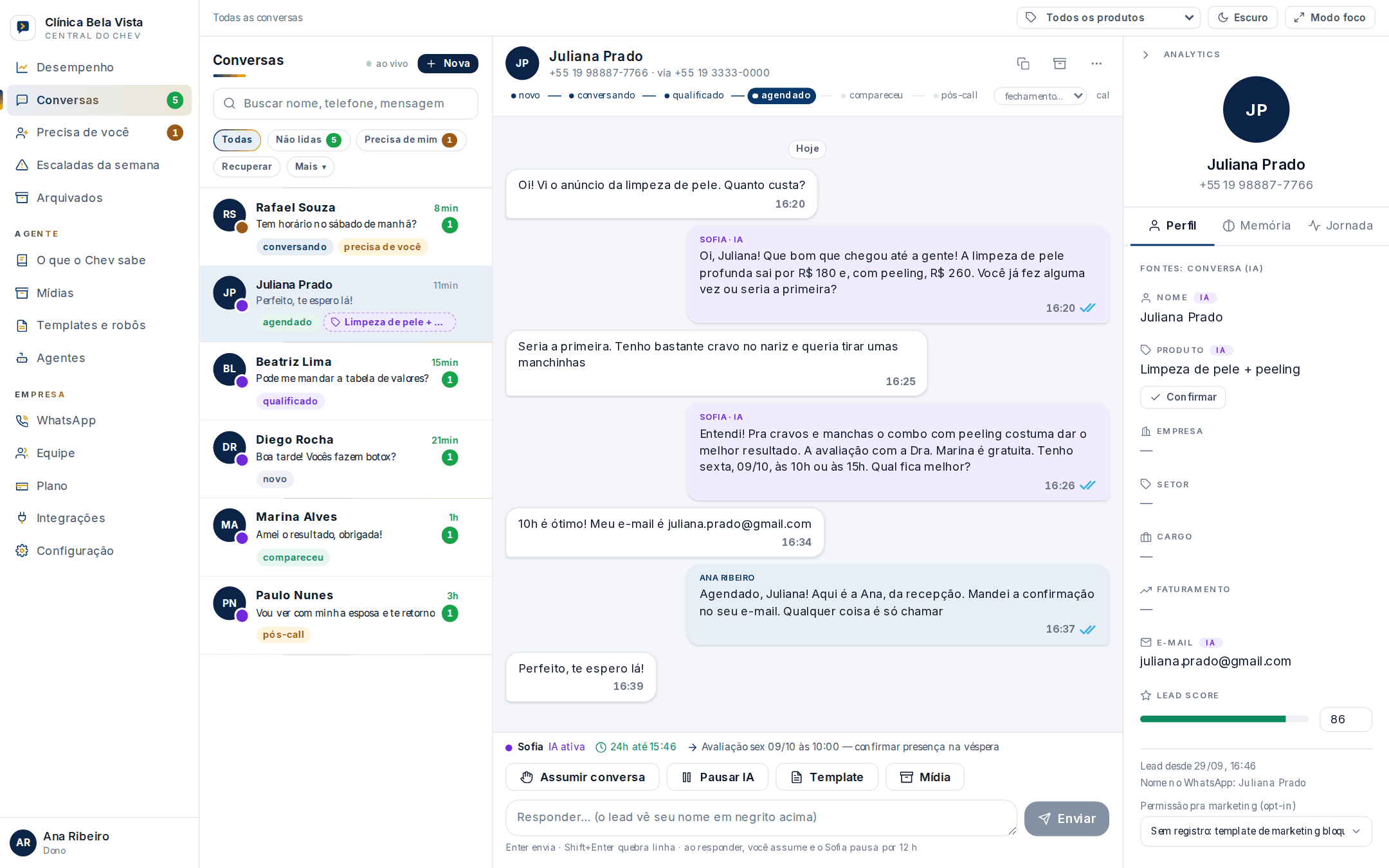Focus the Buscar nome, telefone search field
This screenshot has width=1389, height=868.
(x=346, y=104)
